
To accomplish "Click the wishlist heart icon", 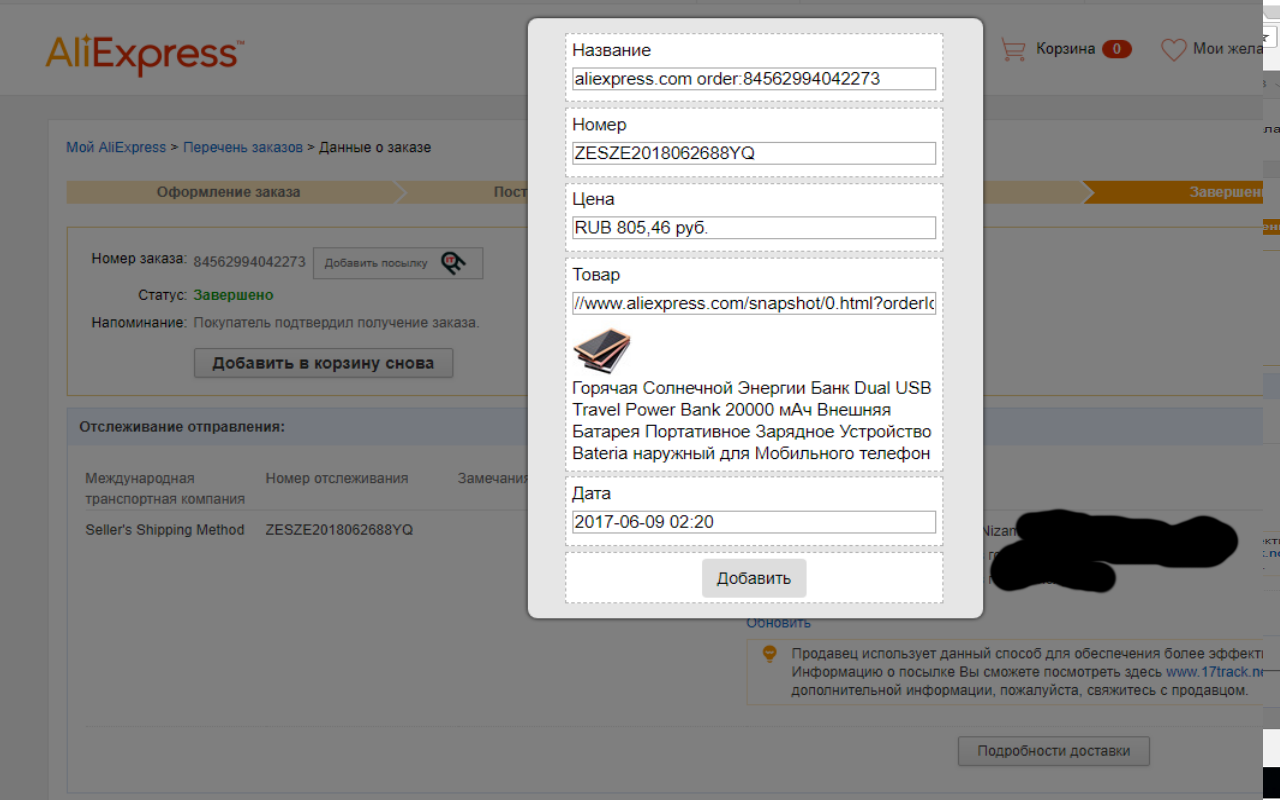I will click(1173, 49).
